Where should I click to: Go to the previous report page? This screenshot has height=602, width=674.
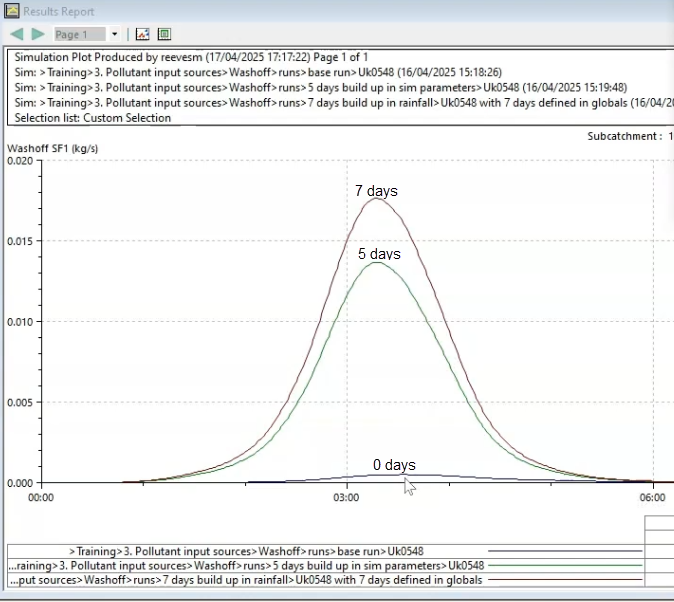click(17, 34)
